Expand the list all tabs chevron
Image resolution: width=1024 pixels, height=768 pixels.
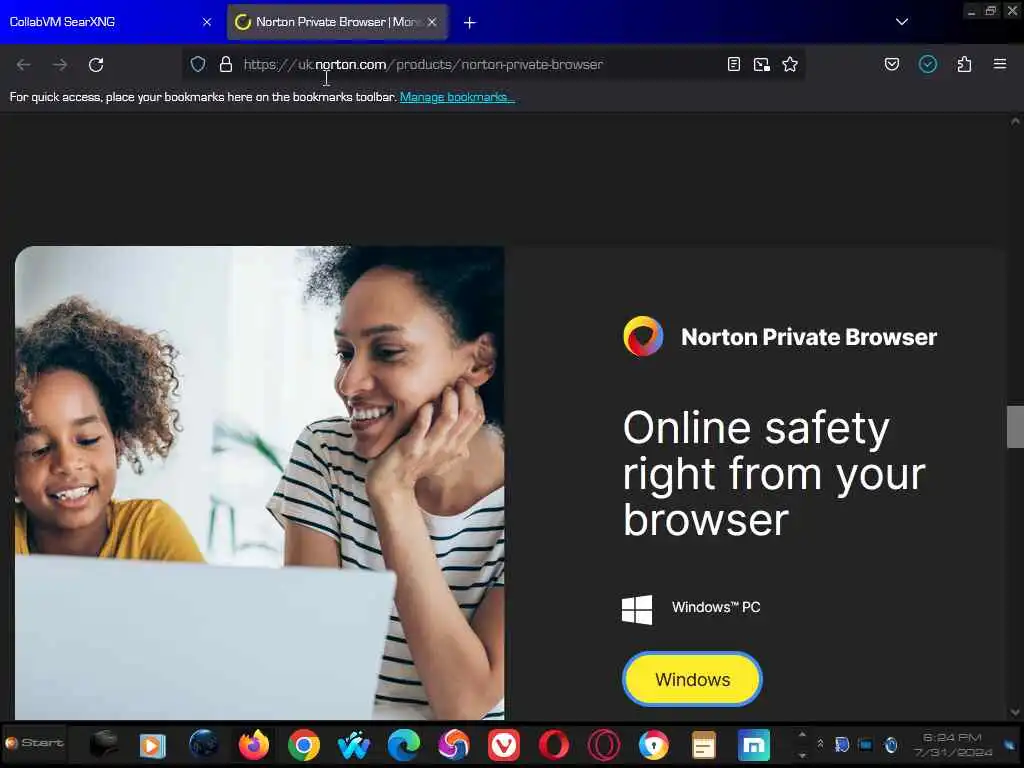pyautogui.click(x=902, y=22)
